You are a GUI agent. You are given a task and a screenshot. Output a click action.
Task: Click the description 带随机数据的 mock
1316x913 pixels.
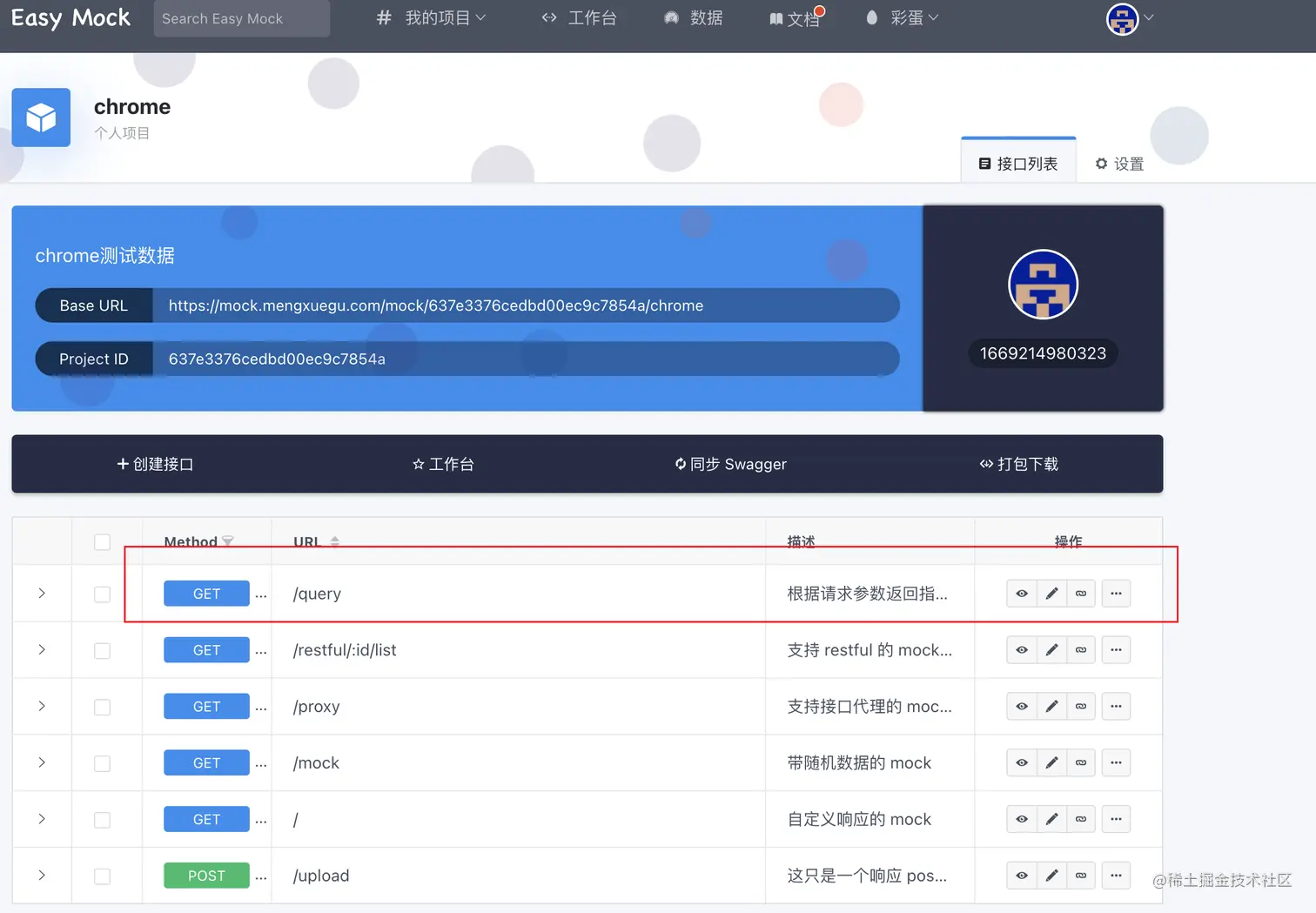click(859, 762)
